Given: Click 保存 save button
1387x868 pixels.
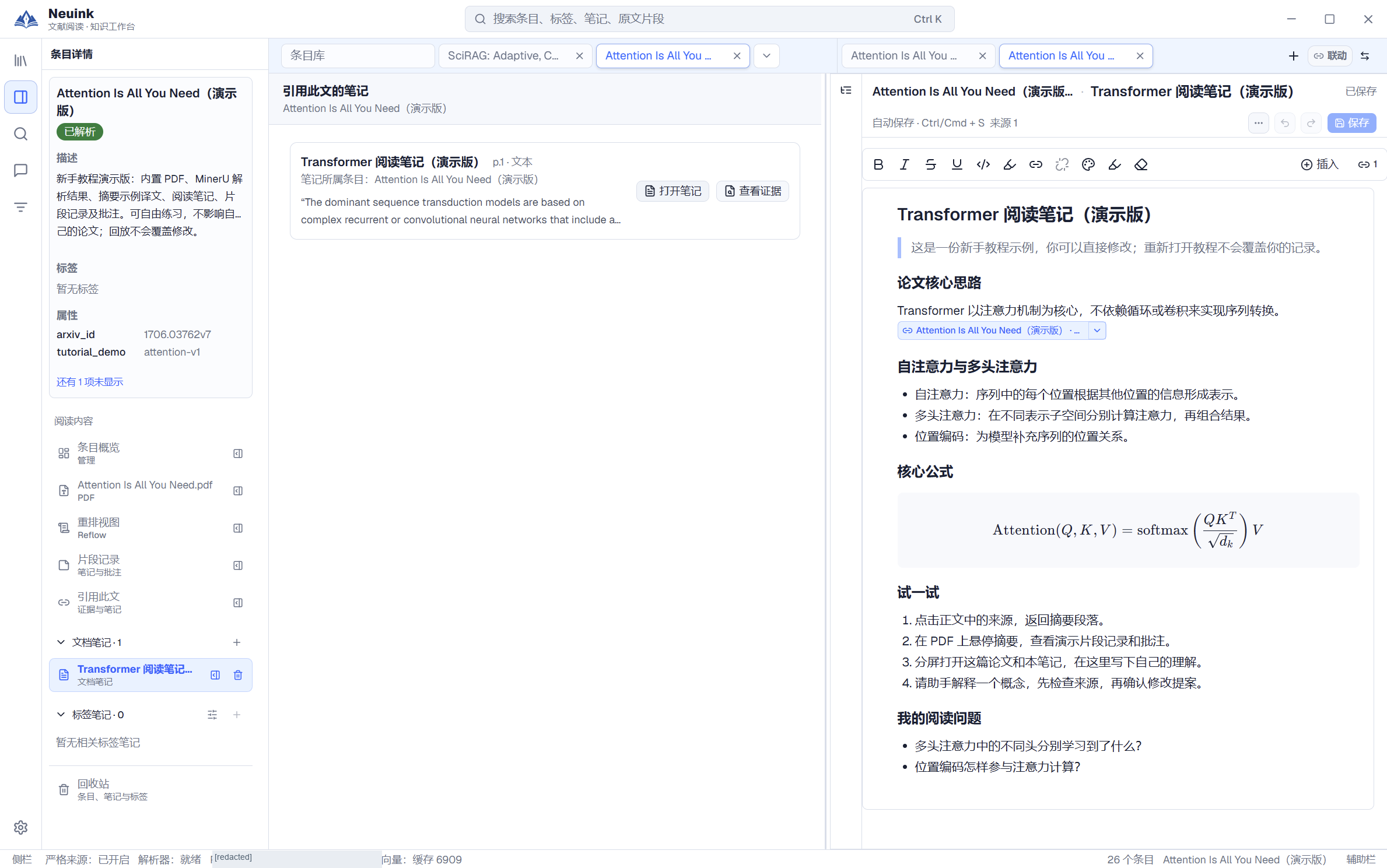Looking at the screenshot, I should coord(1351,123).
